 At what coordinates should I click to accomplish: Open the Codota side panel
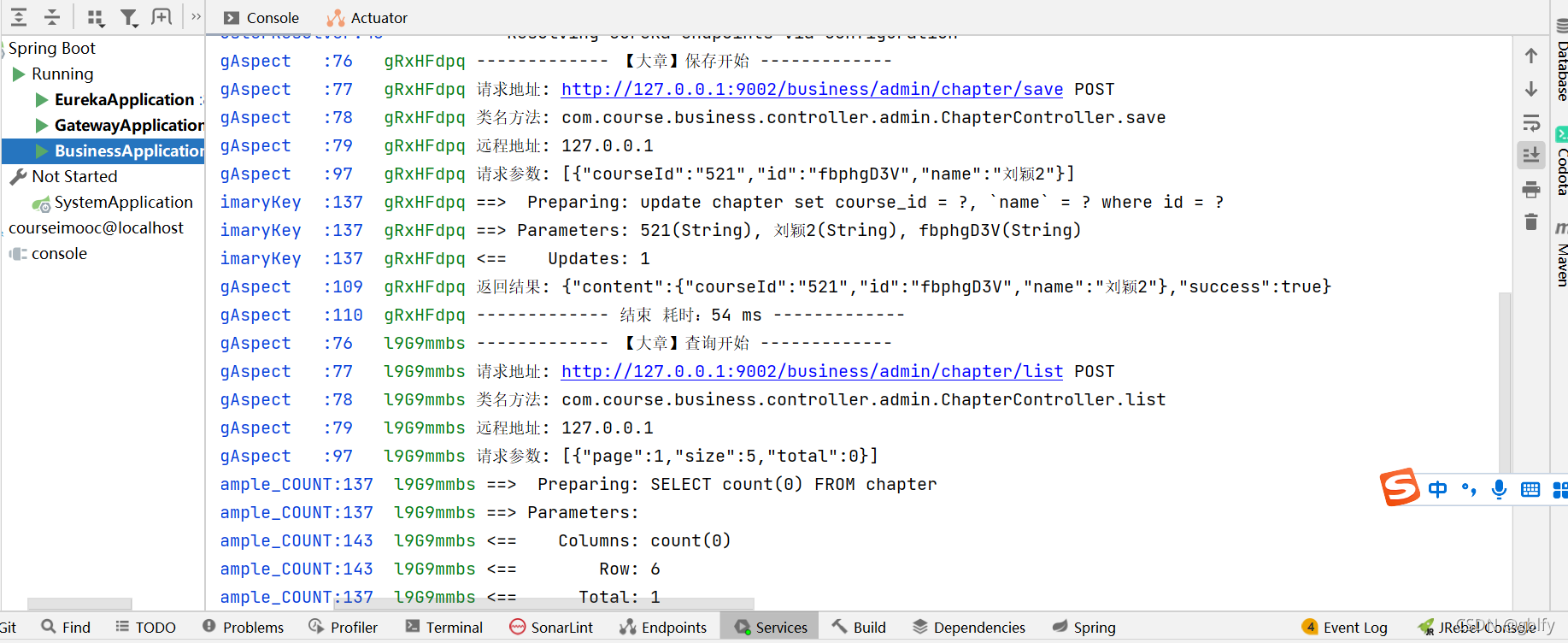pyautogui.click(x=1561, y=162)
